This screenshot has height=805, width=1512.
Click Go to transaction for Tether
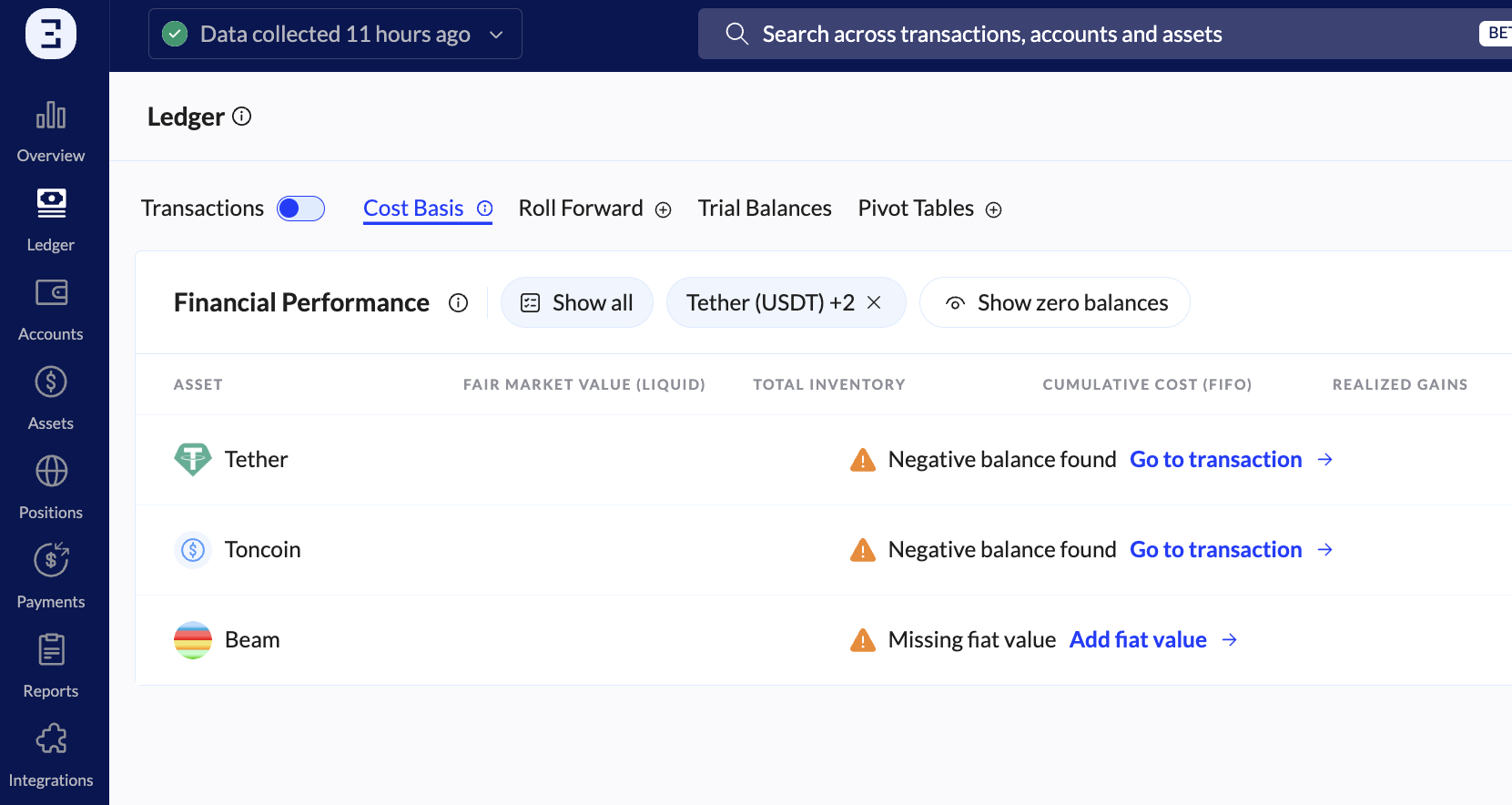[x=1216, y=460]
